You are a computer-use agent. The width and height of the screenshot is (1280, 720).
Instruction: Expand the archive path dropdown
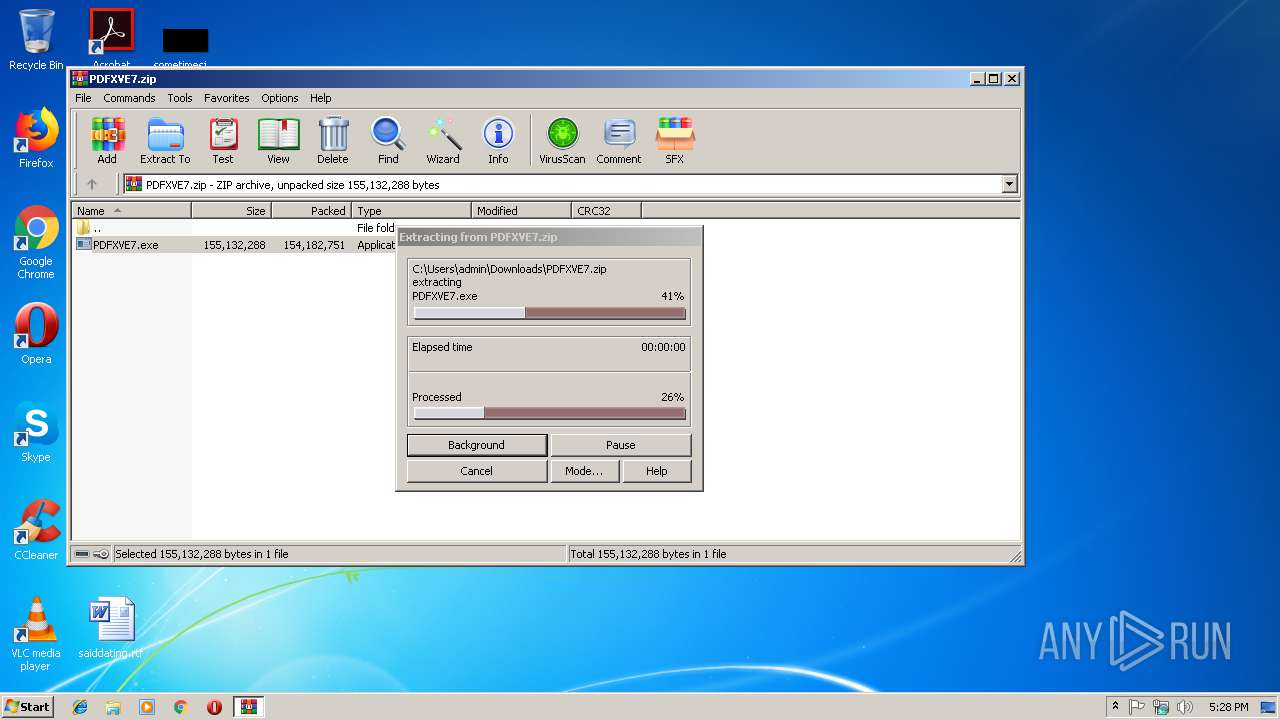[1009, 184]
